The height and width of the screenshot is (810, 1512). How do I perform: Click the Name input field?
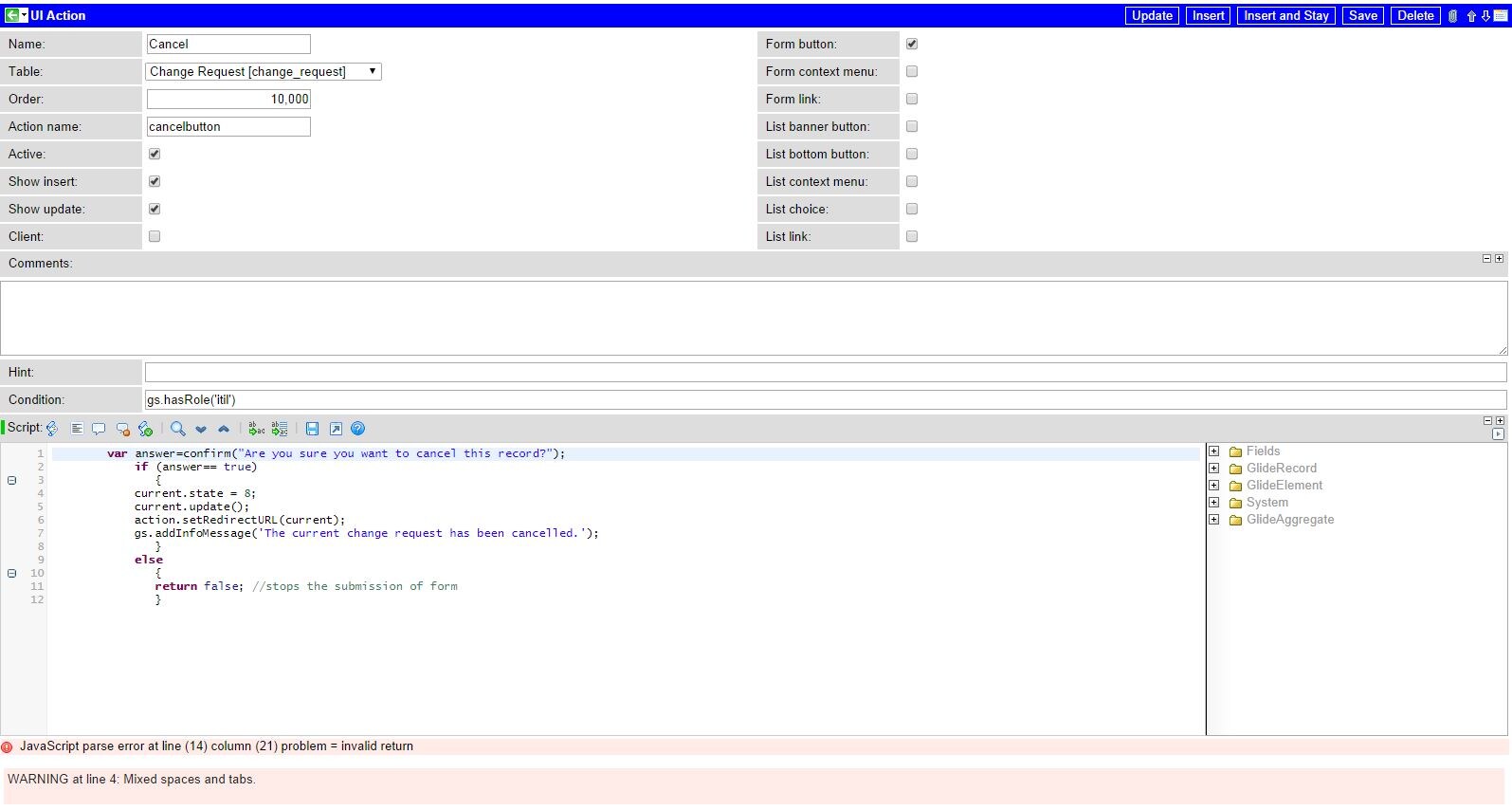(x=228, y=44)
